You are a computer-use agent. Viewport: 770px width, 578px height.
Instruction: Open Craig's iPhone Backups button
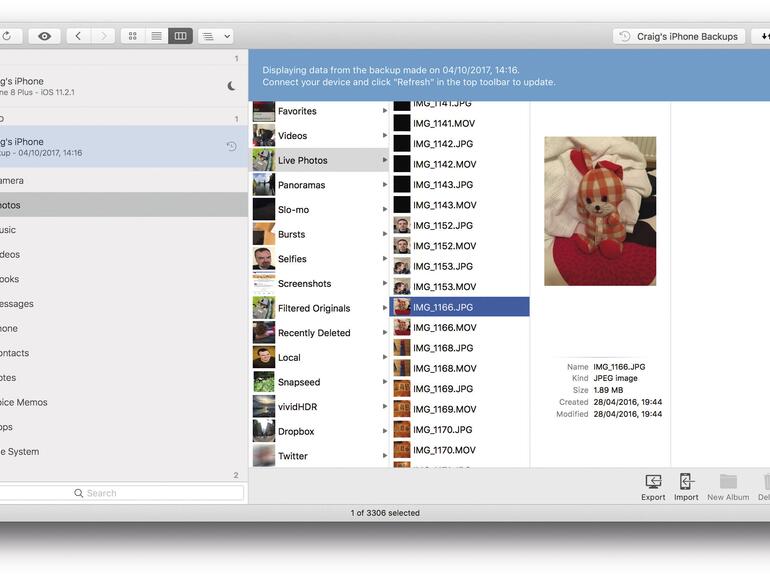coord(679,36)
